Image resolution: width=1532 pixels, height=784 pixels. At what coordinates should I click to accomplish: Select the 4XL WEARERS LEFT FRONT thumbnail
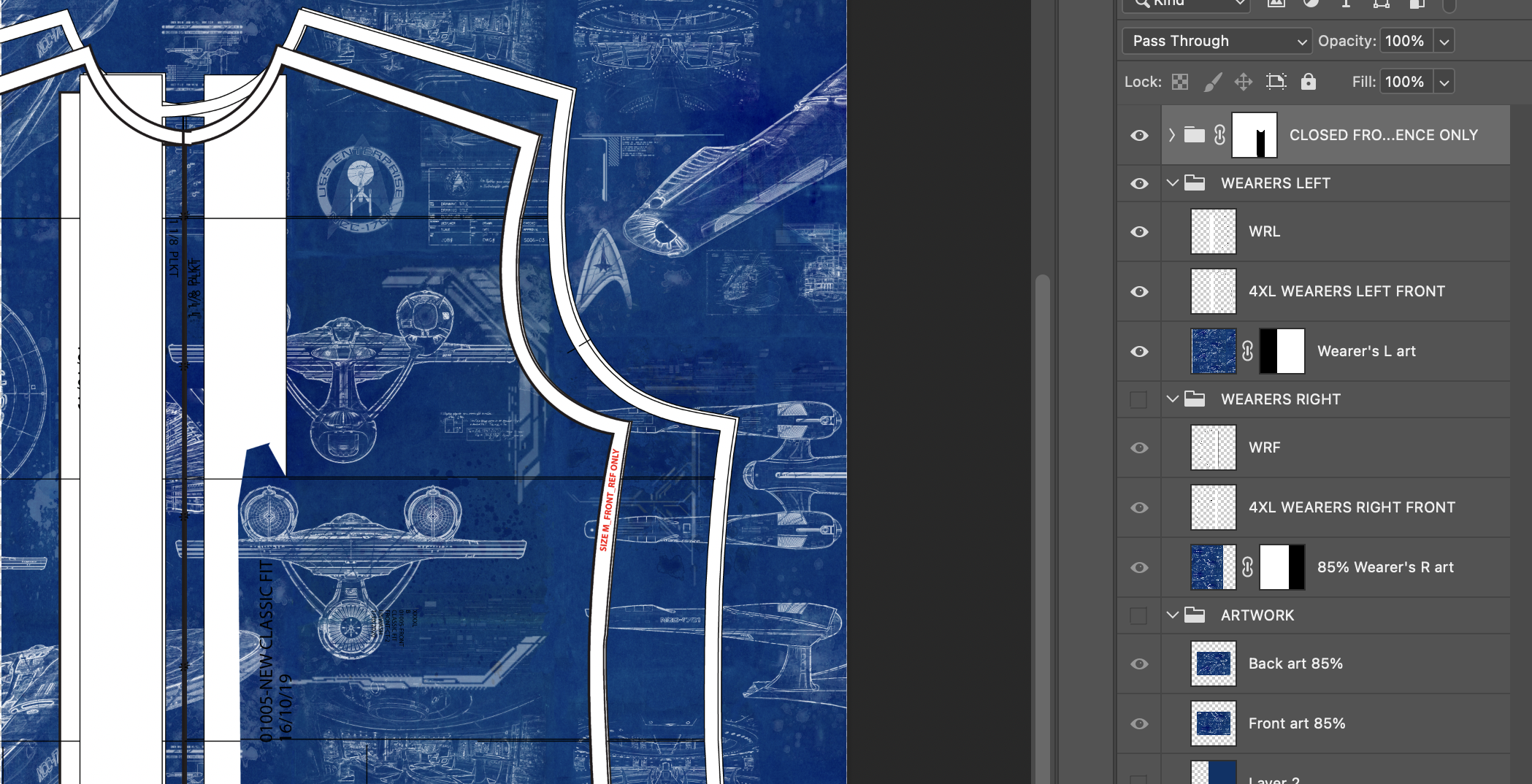point(1214,291)
